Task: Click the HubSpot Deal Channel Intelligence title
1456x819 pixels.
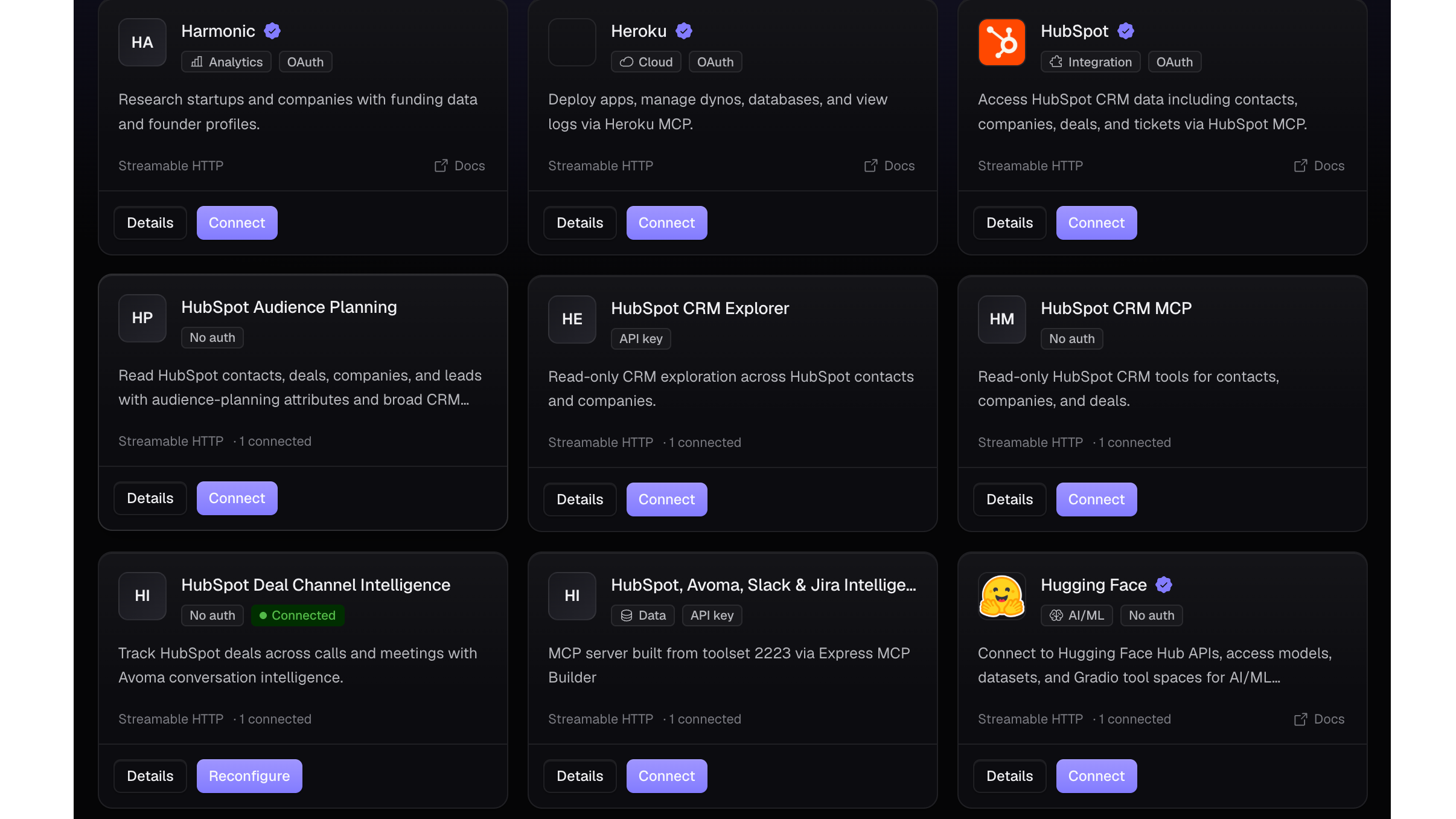Action: pos(316,585)
